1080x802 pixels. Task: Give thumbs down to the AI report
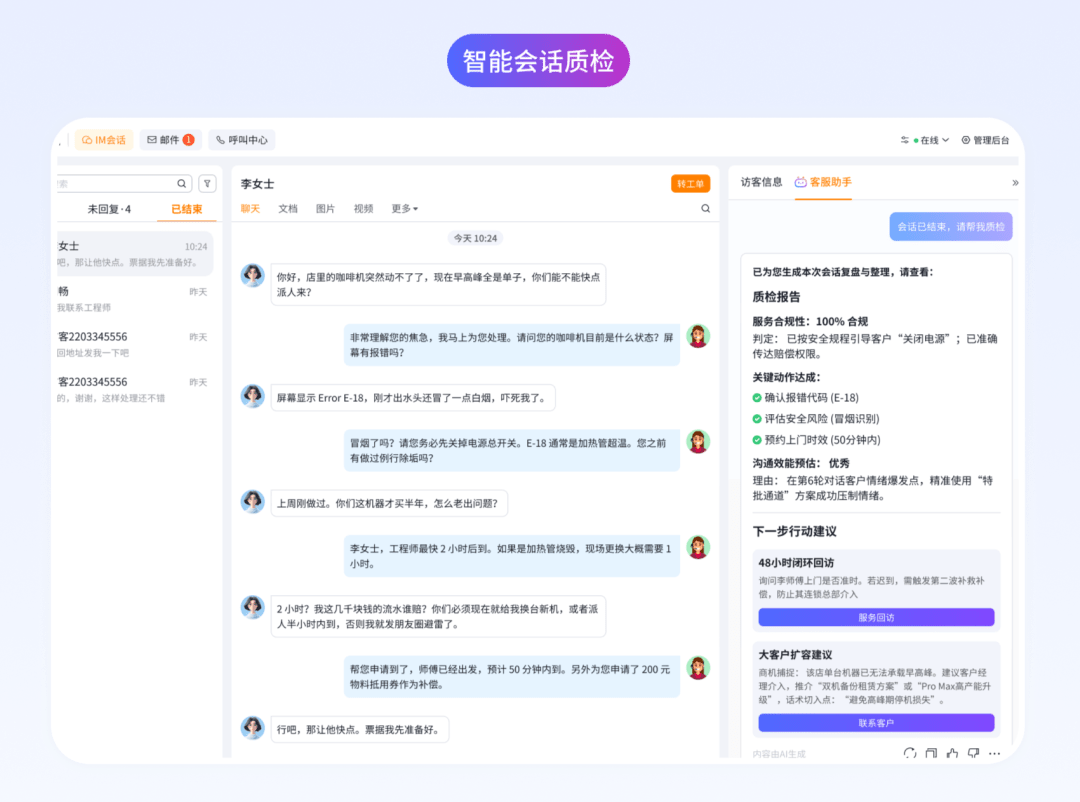[x=973, y=754]
